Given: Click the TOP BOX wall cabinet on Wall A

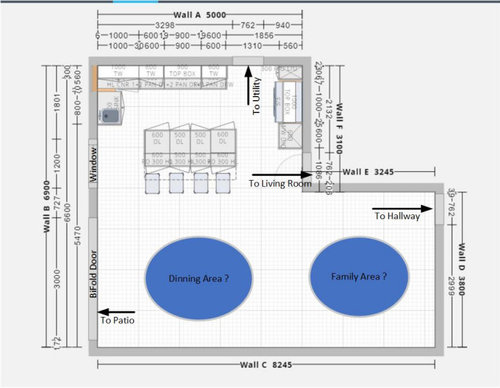Looking at the screenshot, I should [x=182, y=72].
